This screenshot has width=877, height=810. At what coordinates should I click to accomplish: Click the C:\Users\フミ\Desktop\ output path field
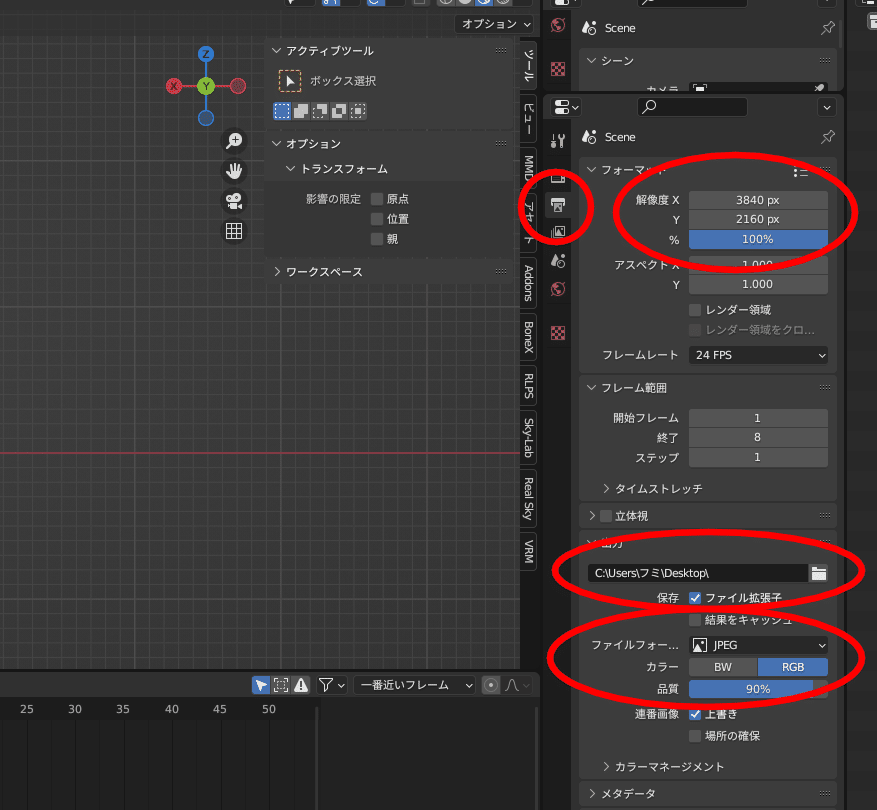pos(697,573)
